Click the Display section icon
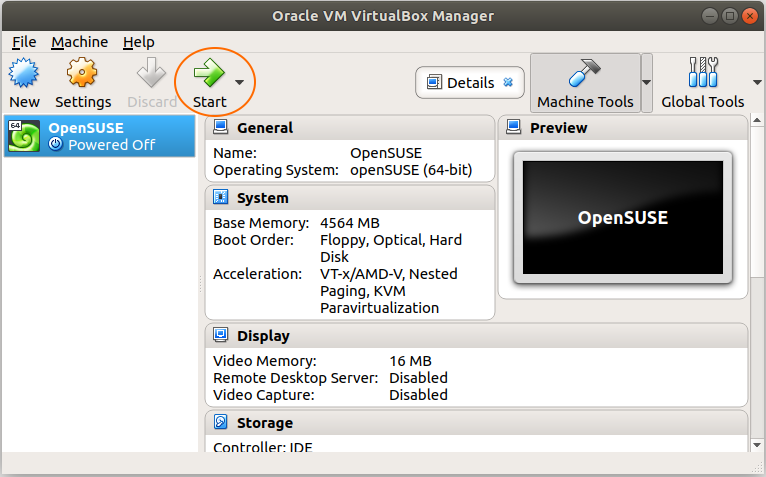The image size is (766, 477). (x=220, y=335)
